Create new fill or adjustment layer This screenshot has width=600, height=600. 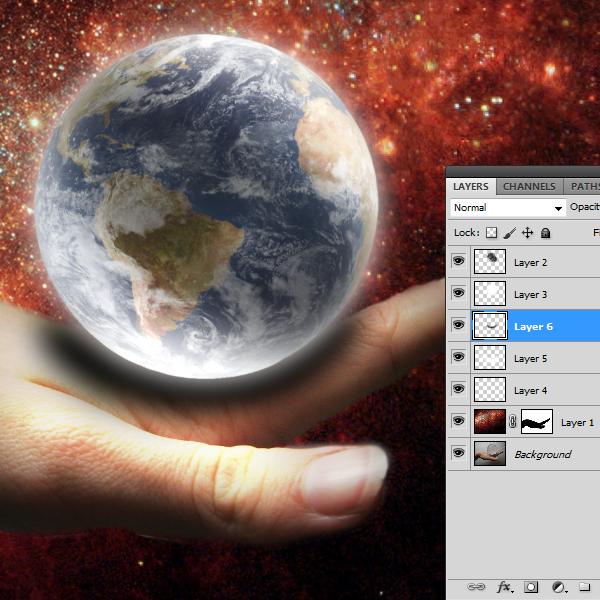(559, 587)
